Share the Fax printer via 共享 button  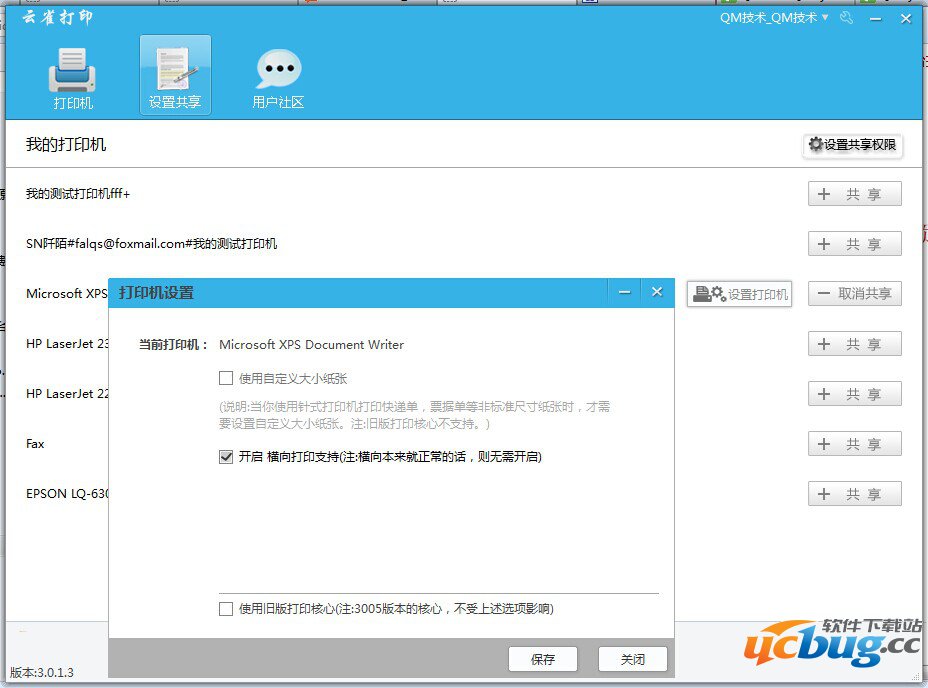point(854,443)
